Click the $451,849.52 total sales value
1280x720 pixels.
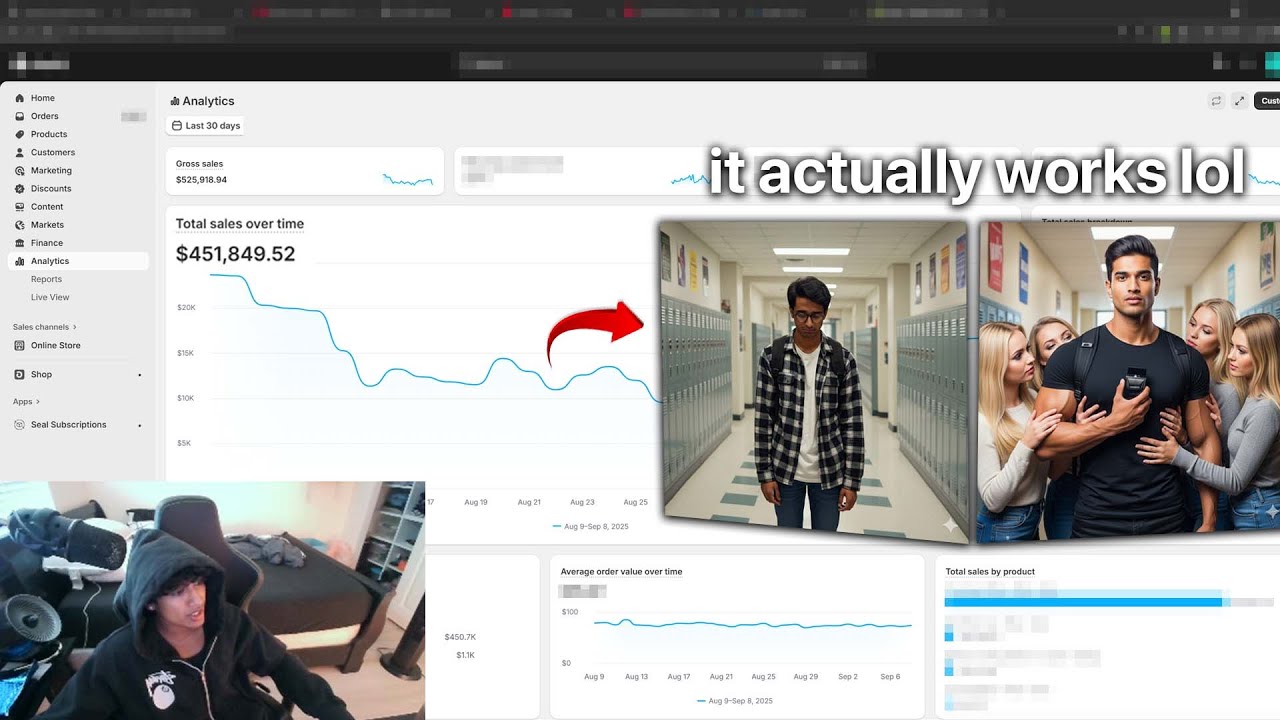coord(236,254)
